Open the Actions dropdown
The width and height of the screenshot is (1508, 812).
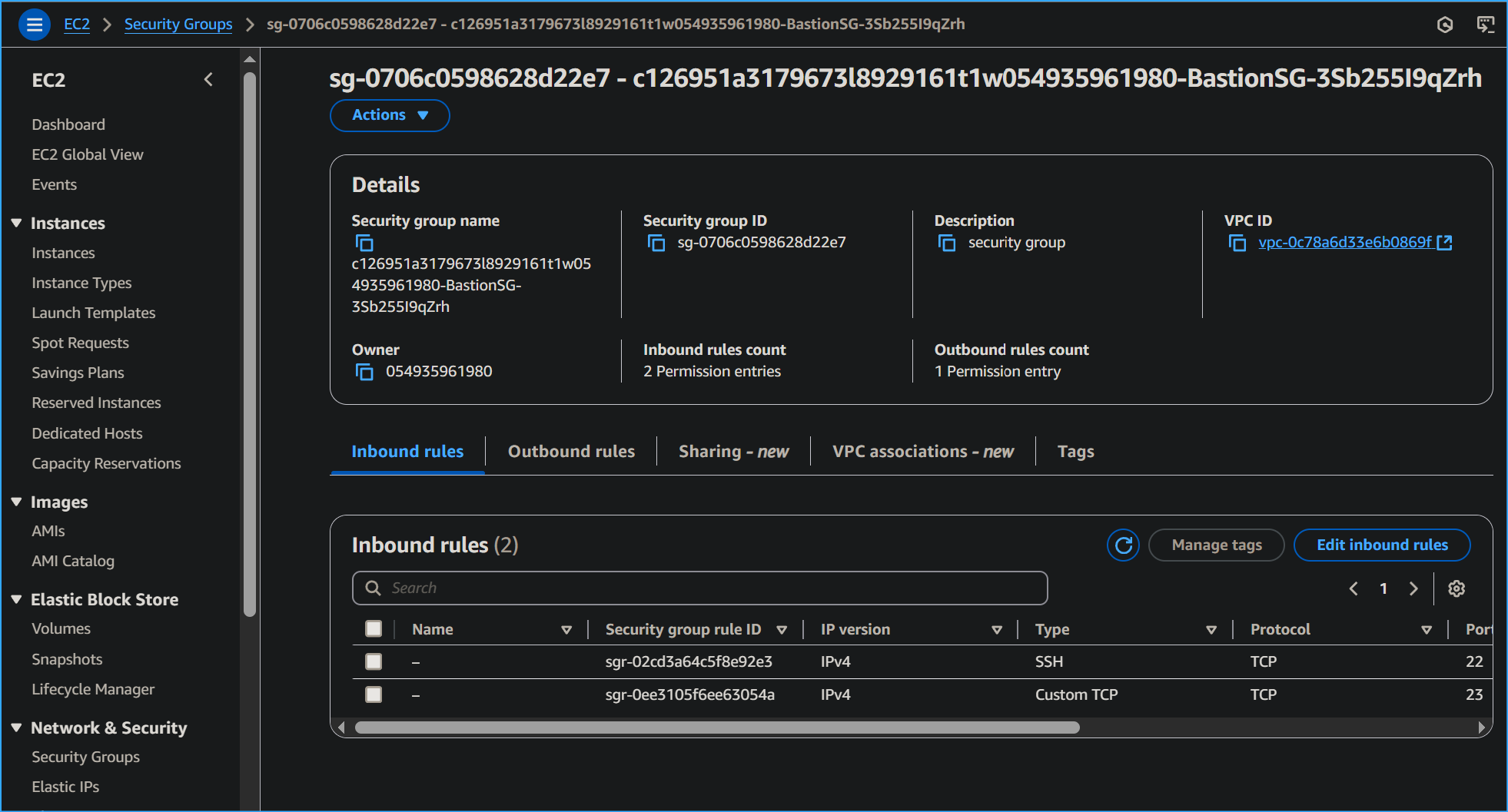[390, 115]
